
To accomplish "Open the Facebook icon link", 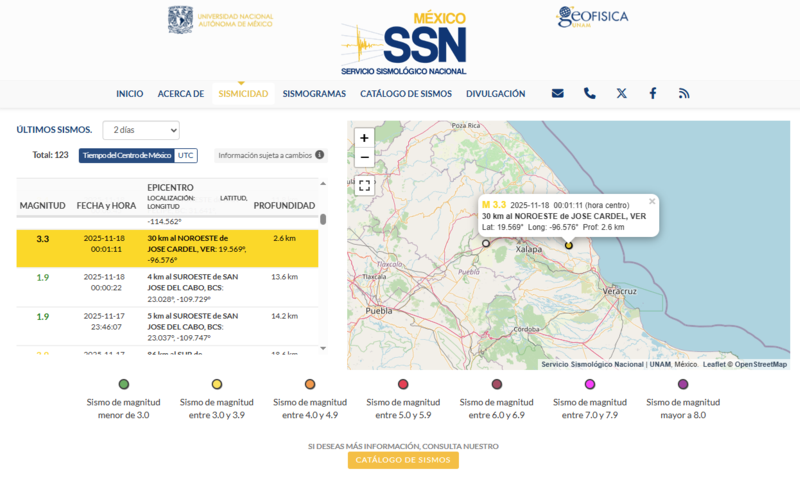I will coord(653,93).
